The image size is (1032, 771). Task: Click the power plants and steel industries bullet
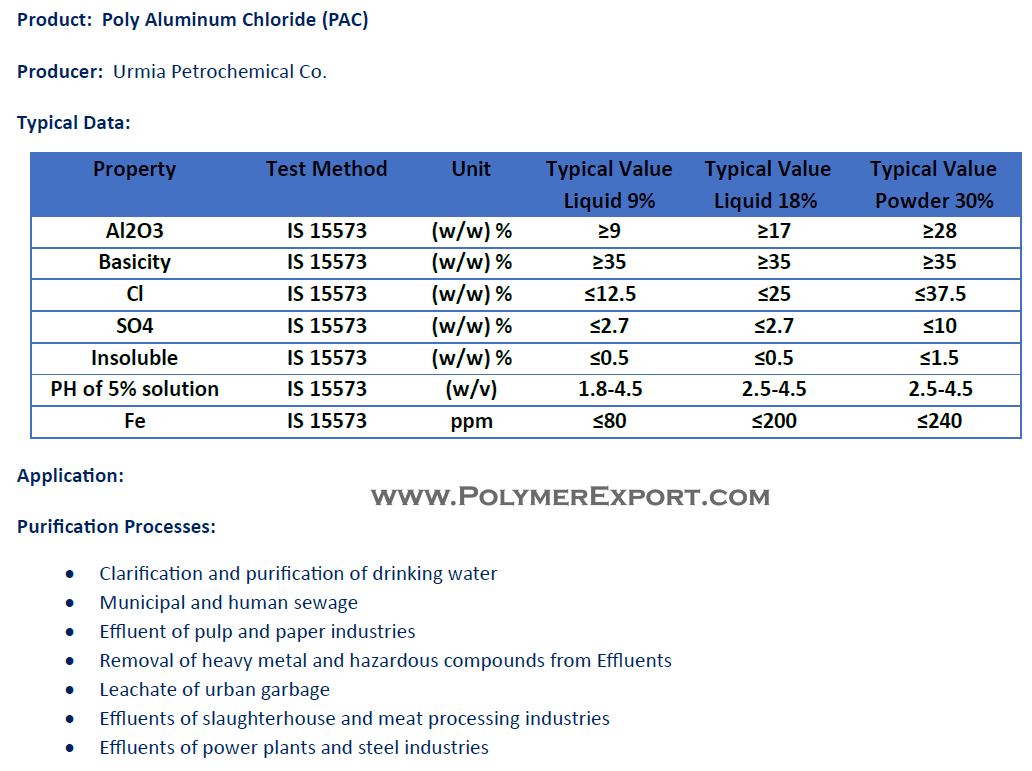coord(294,747)
